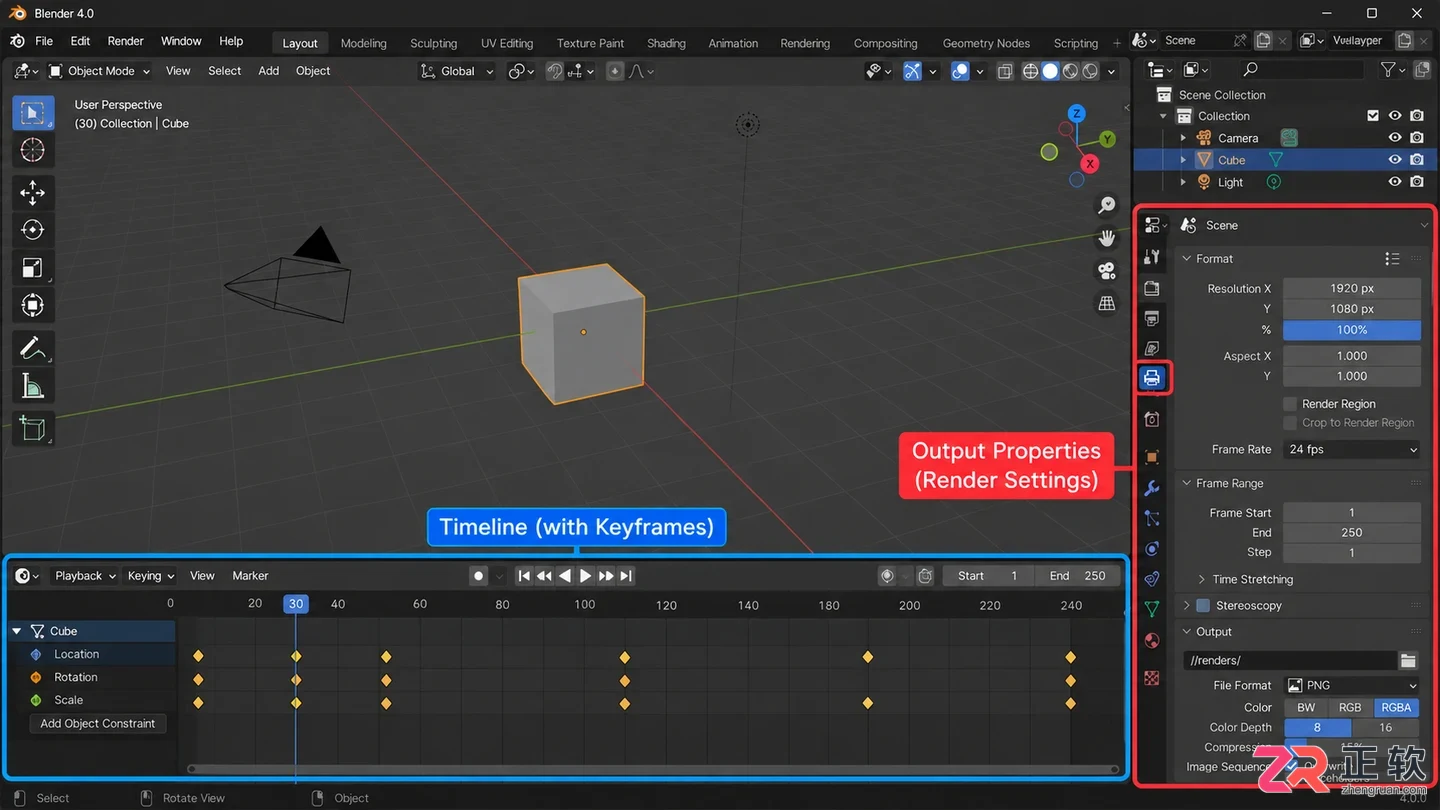Toggle Camera visibility eye icon
1440x810 pixels.
(x=1395, y=138)
